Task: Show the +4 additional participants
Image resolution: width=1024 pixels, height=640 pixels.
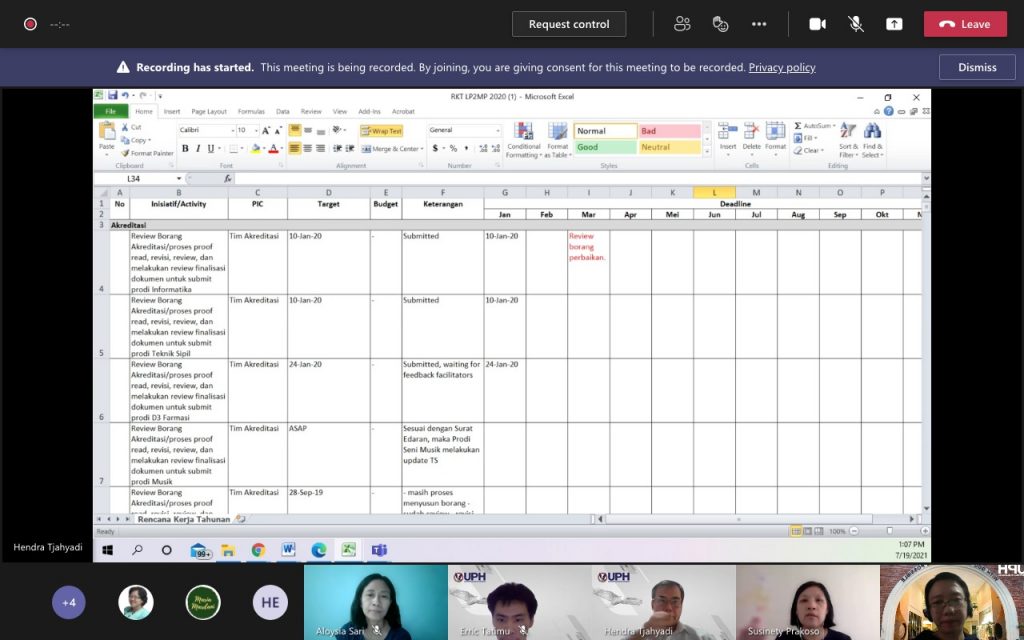Action: pos(69,603)
